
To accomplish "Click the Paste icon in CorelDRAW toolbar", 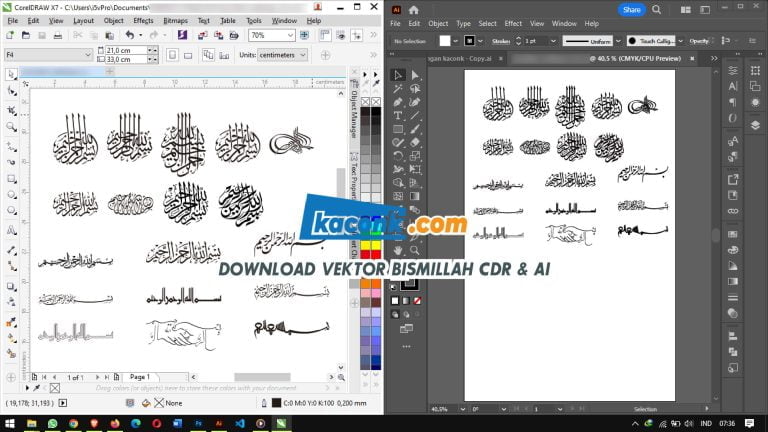I will (x=110, y=35).
